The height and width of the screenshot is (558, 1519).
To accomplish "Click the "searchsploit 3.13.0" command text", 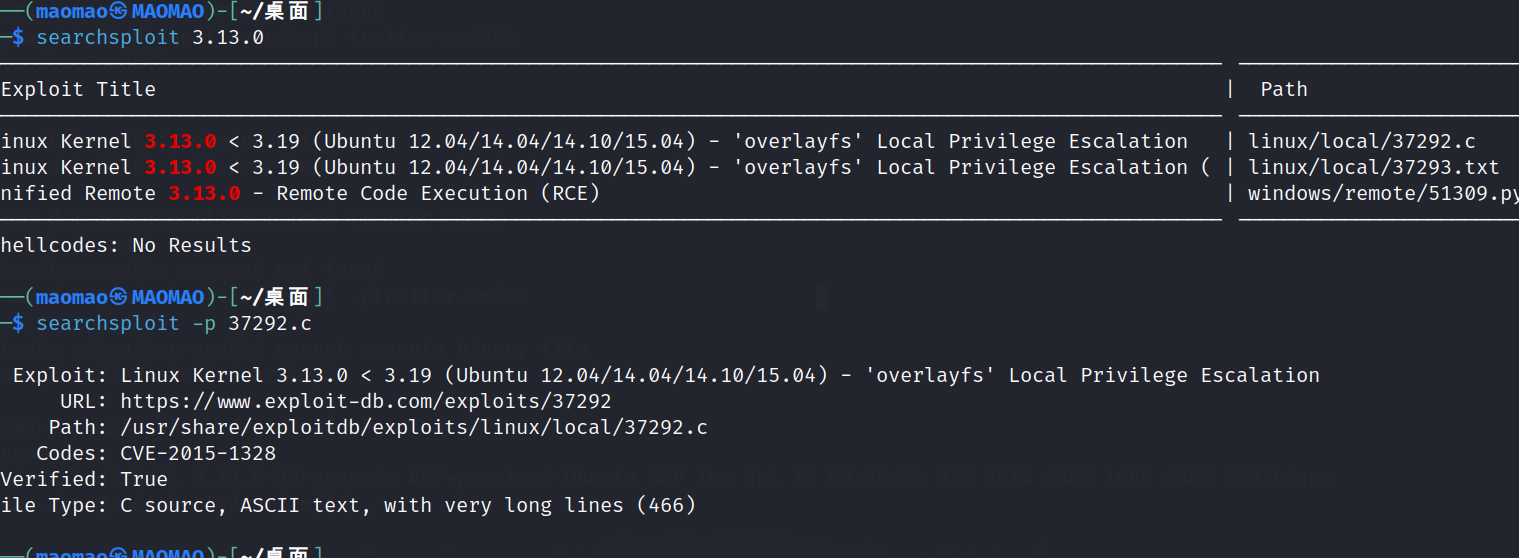I will 150,38.
